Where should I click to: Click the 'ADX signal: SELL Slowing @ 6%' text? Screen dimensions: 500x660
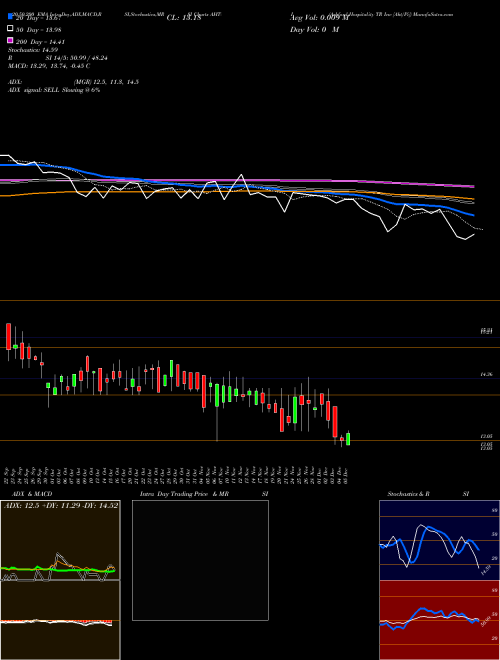tap(54, 90)
